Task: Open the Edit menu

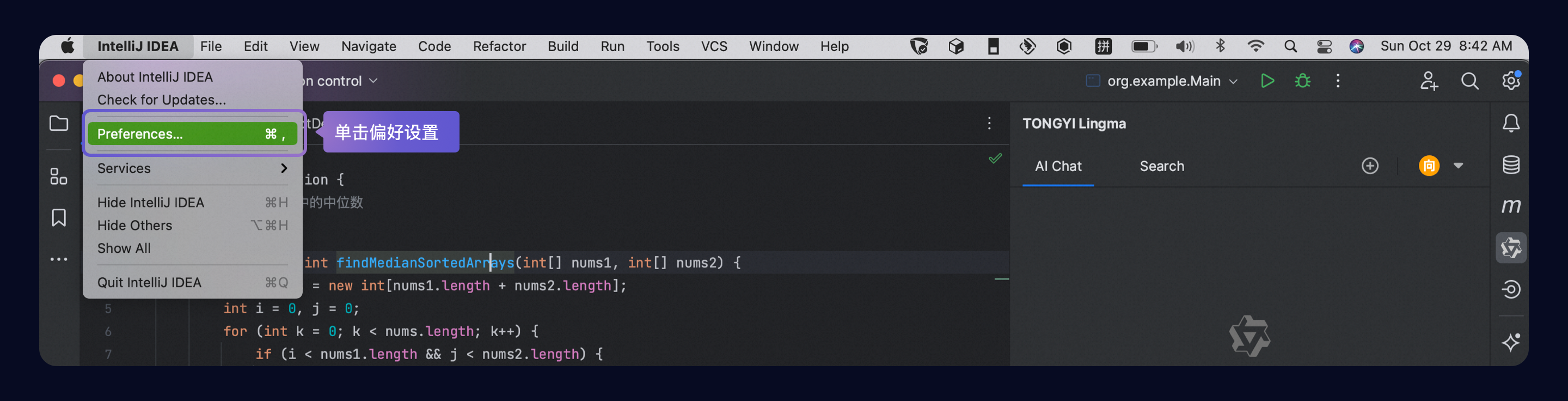Action: coord(256,46)
